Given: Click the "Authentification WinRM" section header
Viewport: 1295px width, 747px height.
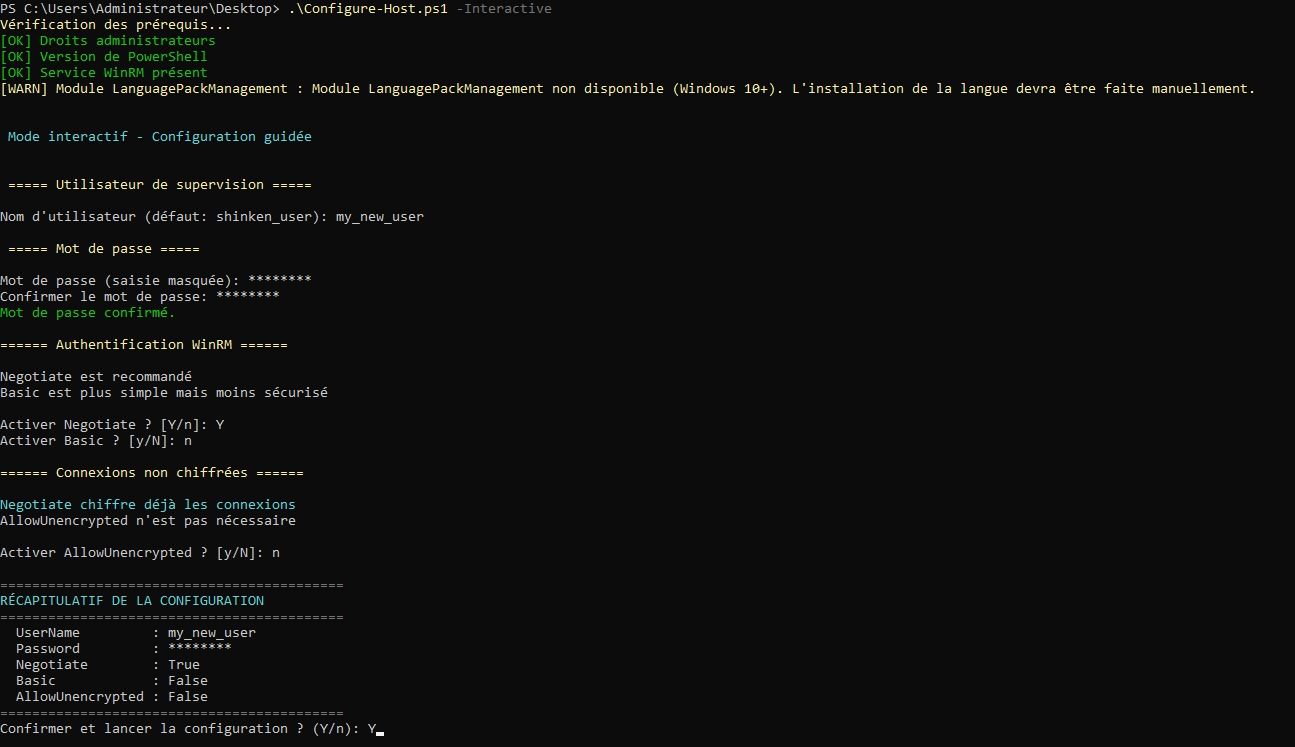Looking at the screenshot, I should click(x=144, y=345).
